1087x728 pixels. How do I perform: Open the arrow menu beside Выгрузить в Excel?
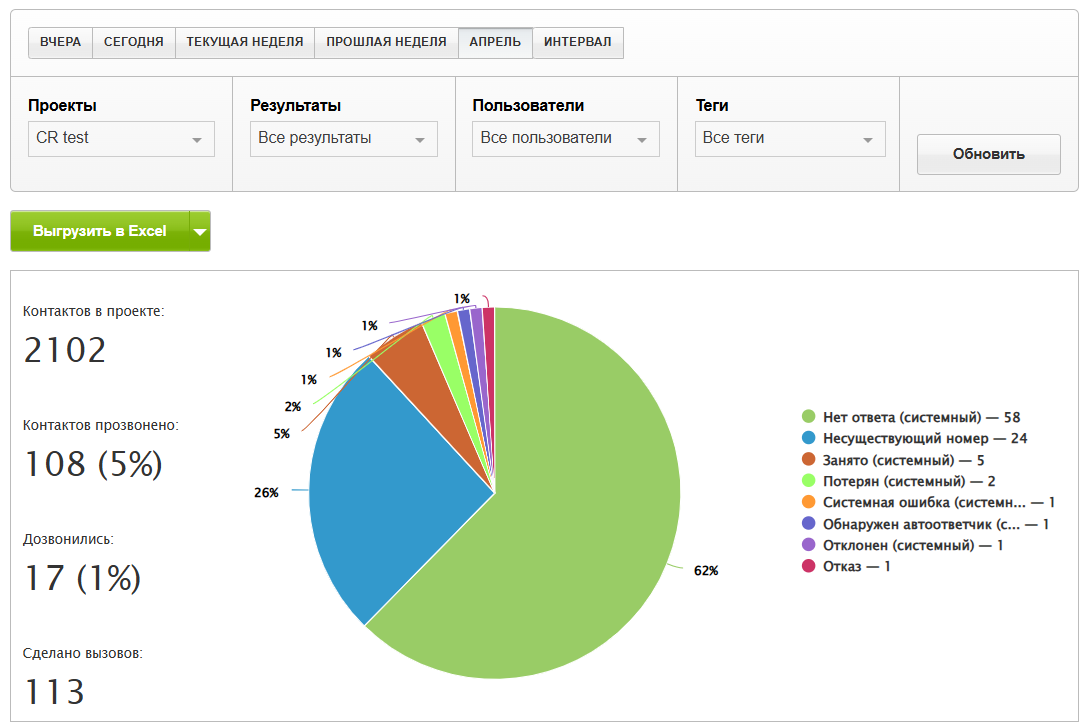pyautogui.click(x=200, y=231)
